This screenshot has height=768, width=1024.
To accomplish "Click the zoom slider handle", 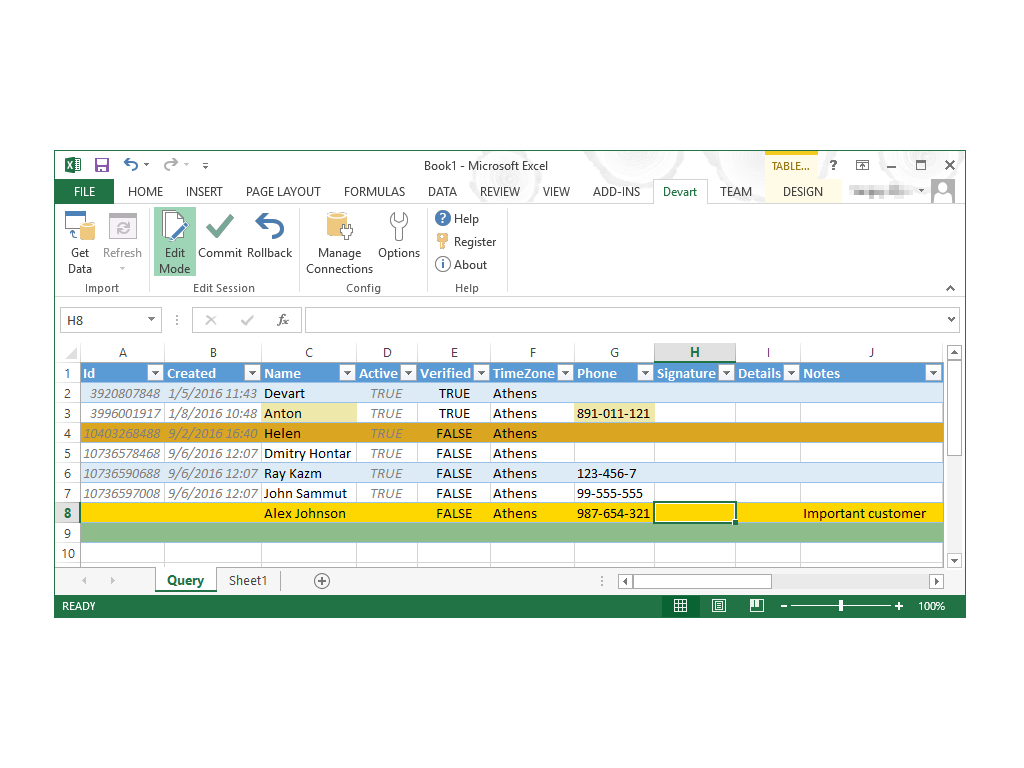I will (x=841, y=606).
